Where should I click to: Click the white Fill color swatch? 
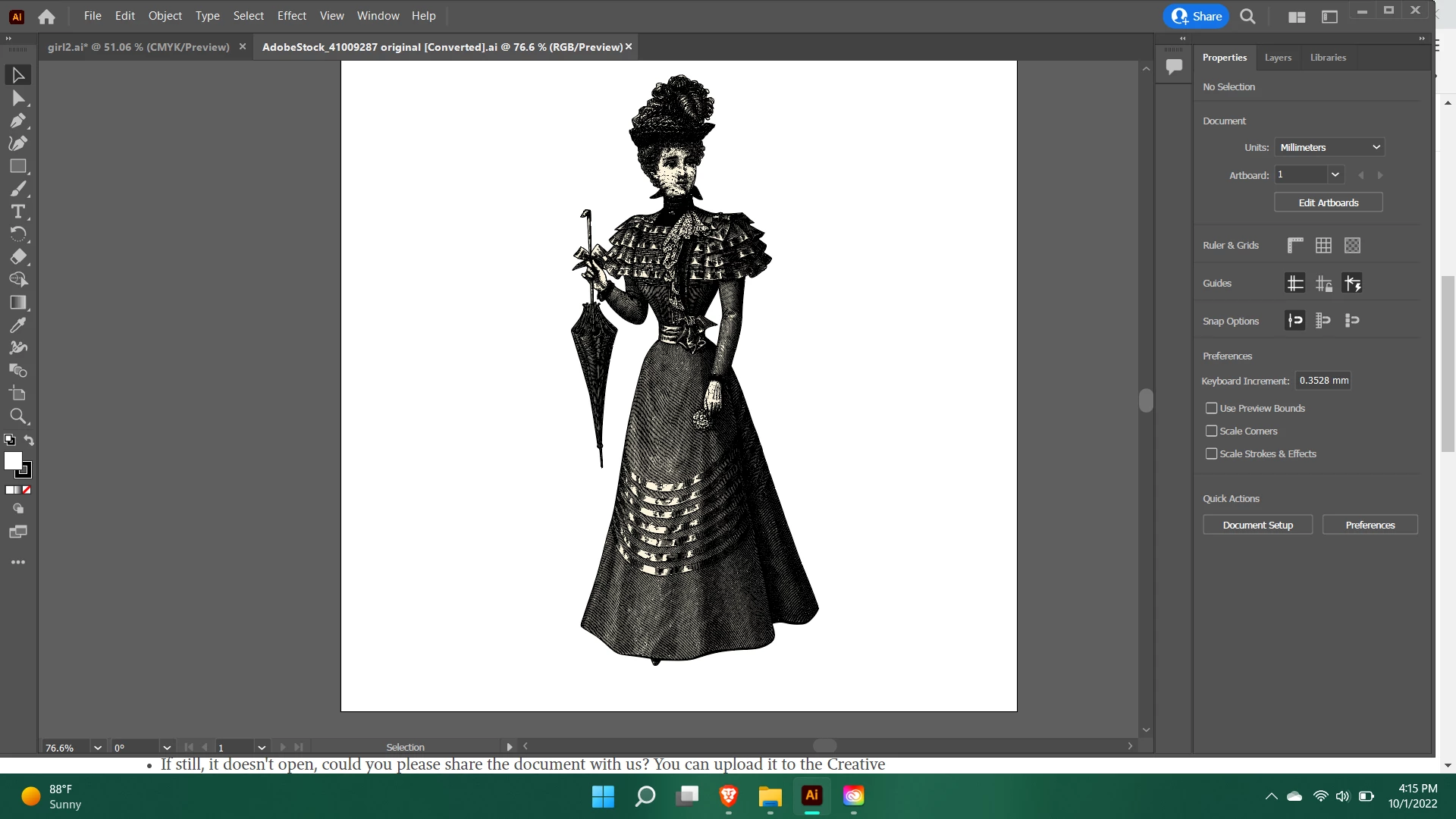(13, 460)
